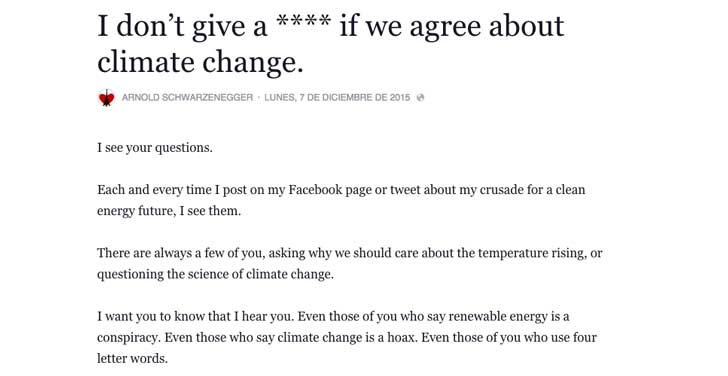Click the word "hoax" in the last paragraph
The width and height of the screenshot is (728, 376).
tap(403, 337)
